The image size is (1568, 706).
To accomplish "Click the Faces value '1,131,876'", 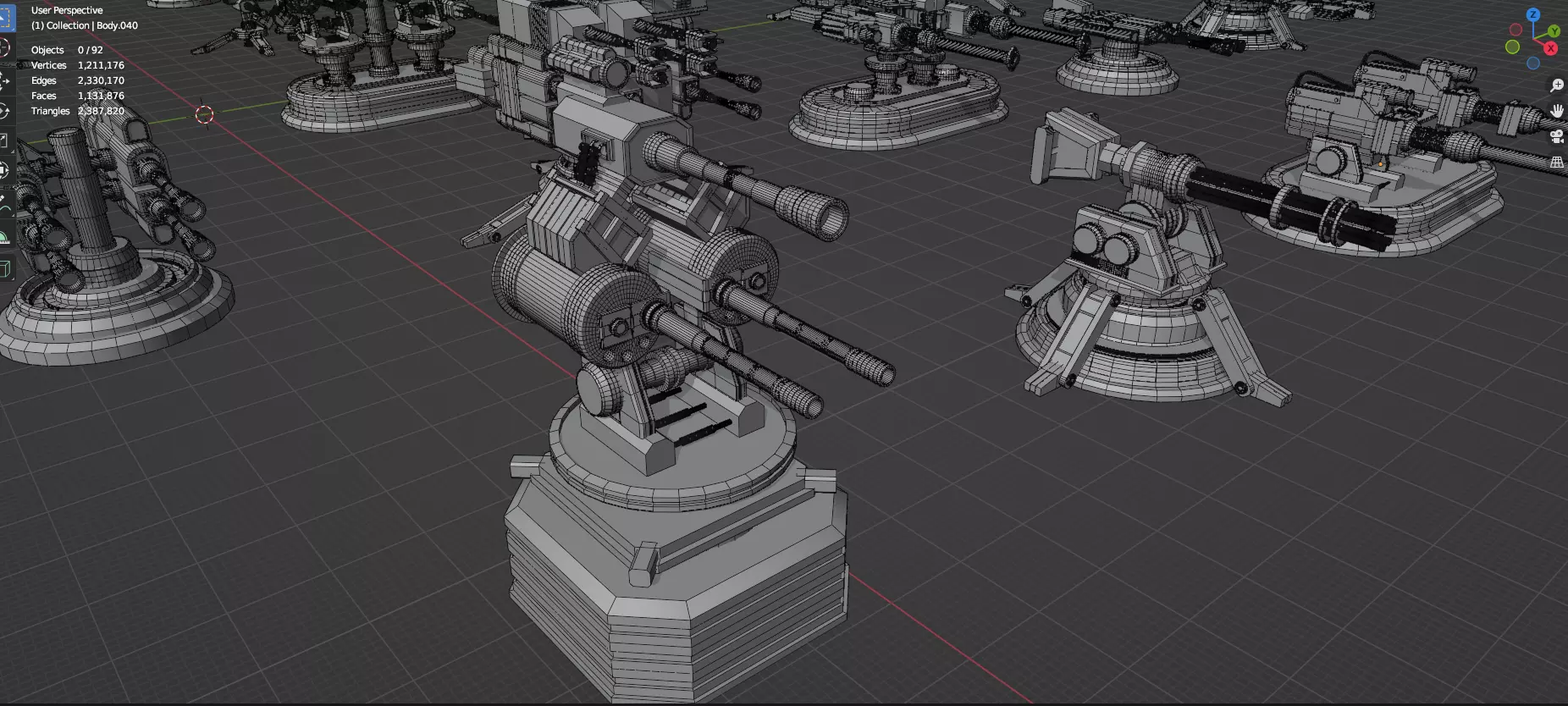I will [x=101, y=96].
